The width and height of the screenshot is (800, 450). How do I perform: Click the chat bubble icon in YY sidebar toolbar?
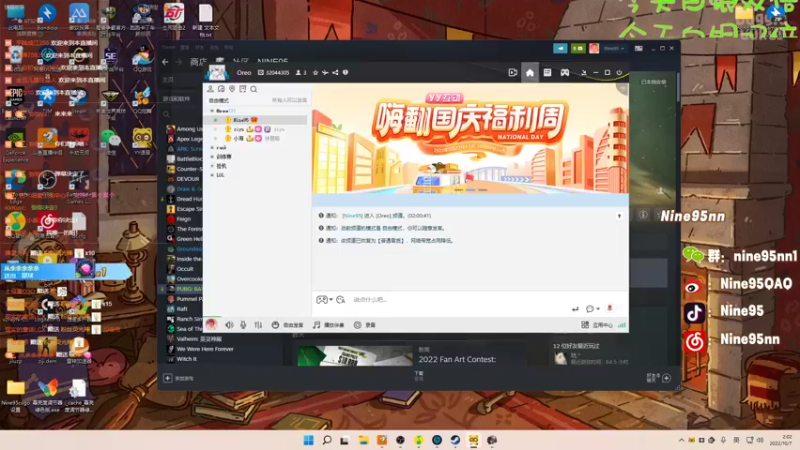[221, 89]
